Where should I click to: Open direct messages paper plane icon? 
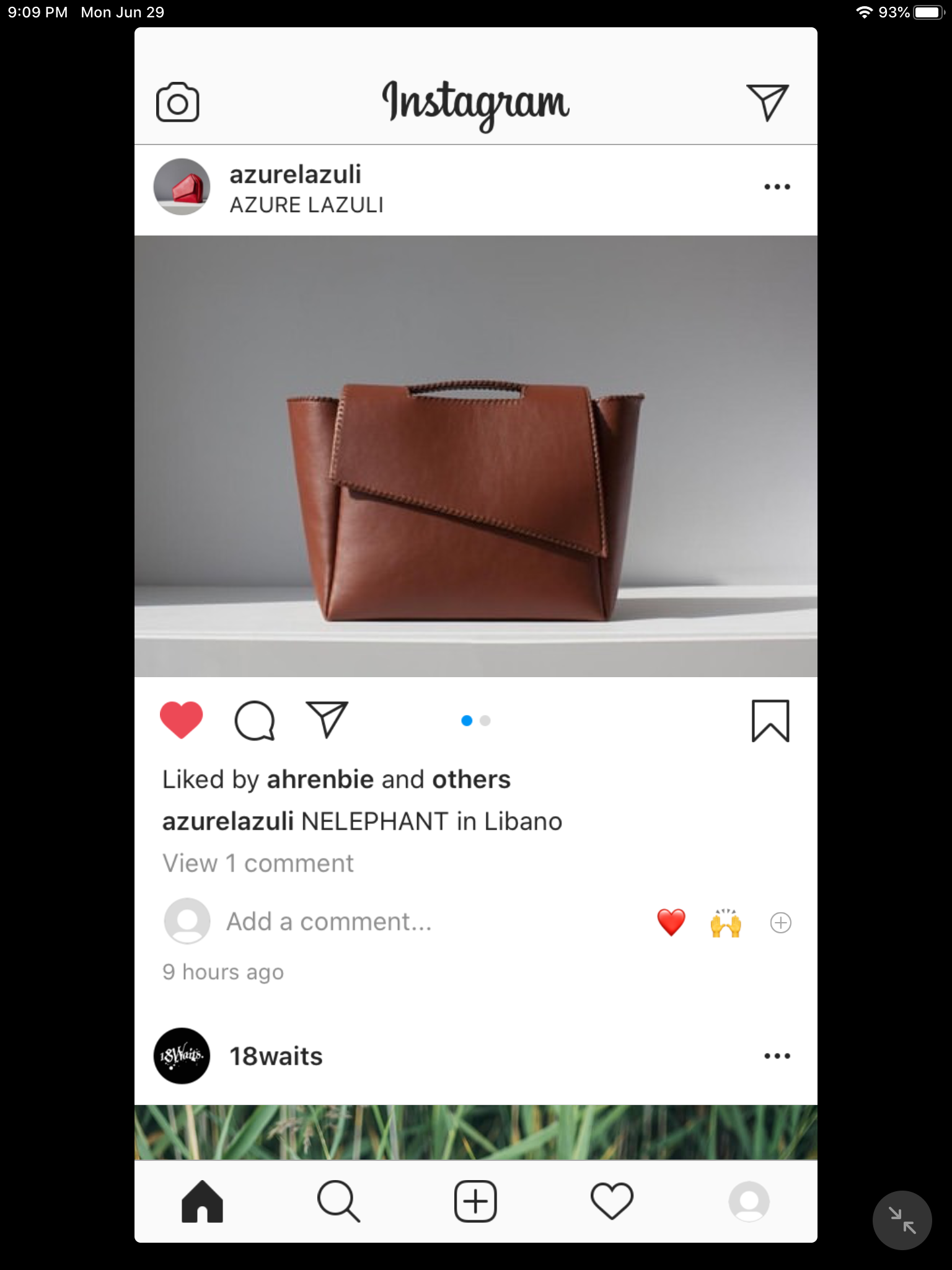coord(767,102)
